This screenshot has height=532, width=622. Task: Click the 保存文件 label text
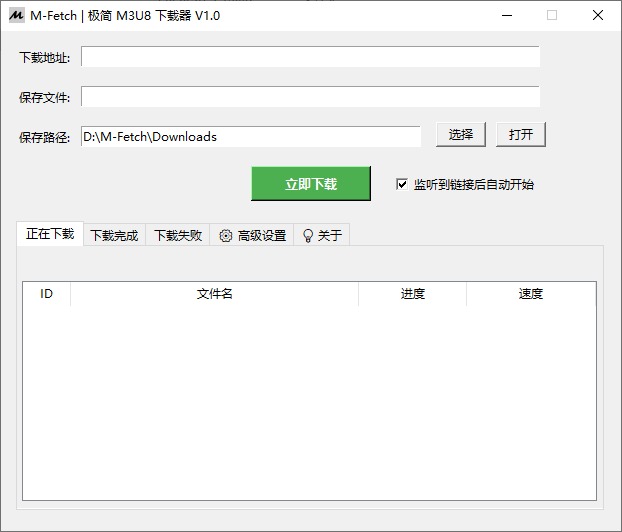[x=44, y=98]
